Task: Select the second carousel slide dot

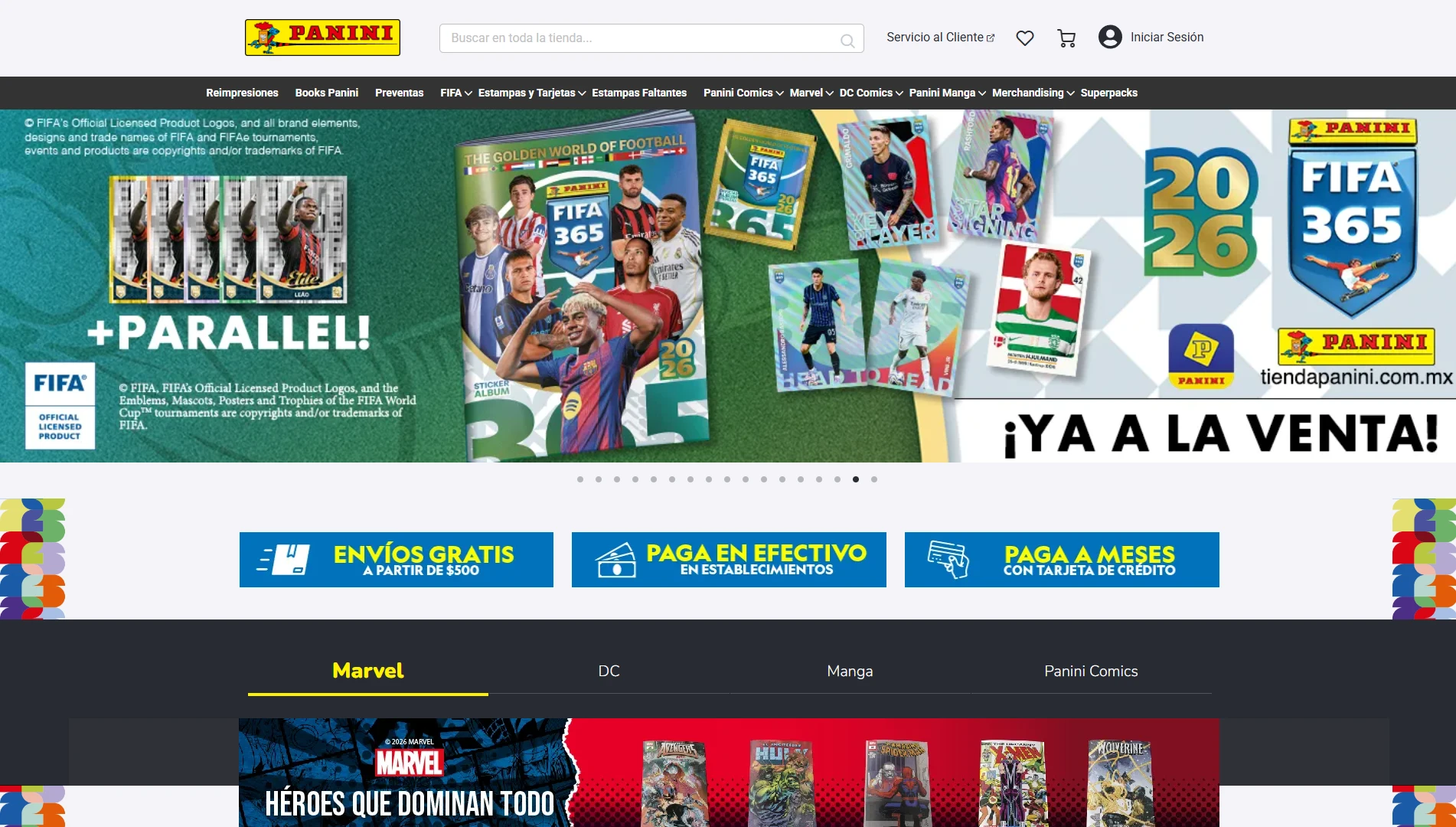Action: click(599, 479)
